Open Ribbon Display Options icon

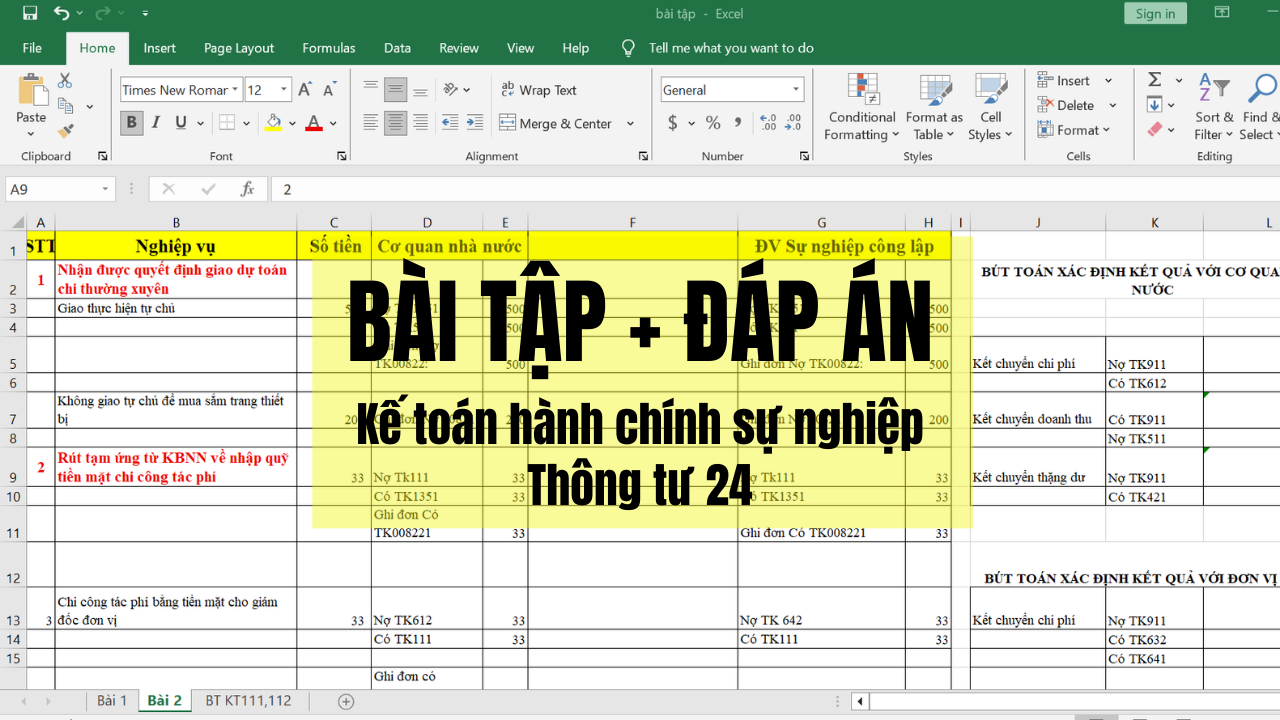pyautogui.click(x=1222, y=13)
